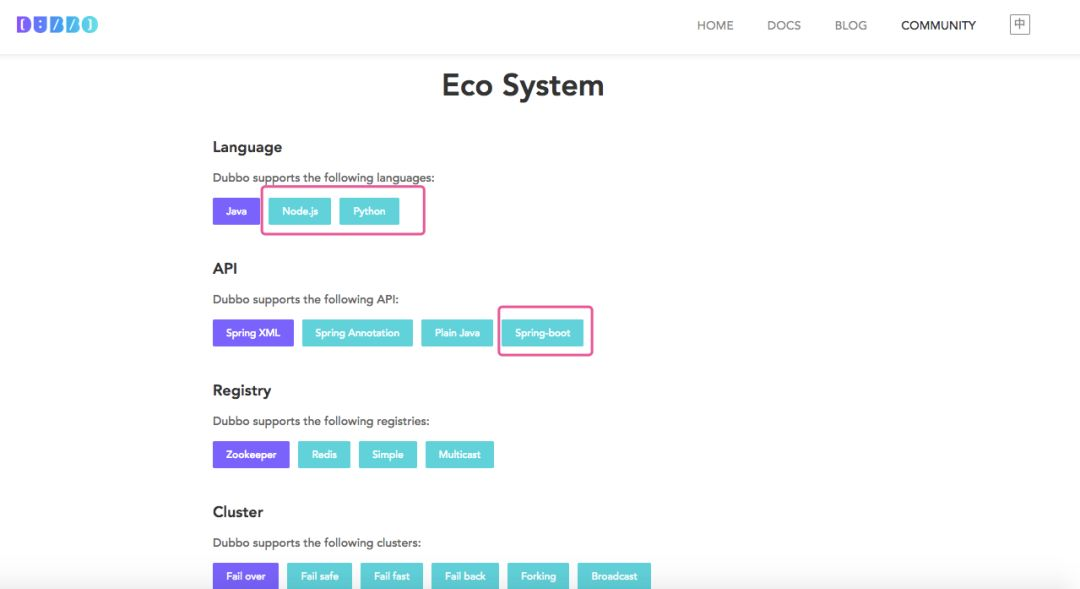
Task: Select the Spring-boot API button
Action: click(542, 333)
